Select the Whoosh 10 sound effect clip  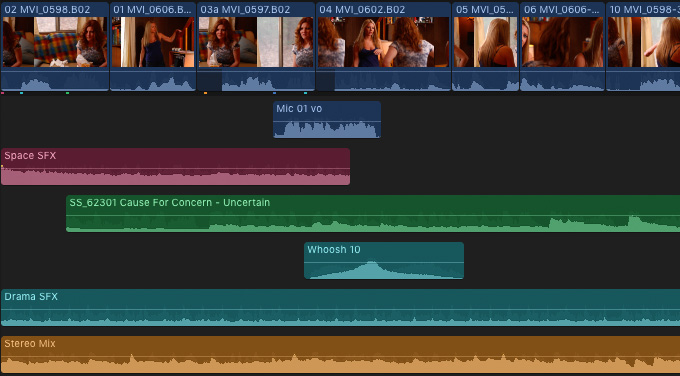coord(384,260)
